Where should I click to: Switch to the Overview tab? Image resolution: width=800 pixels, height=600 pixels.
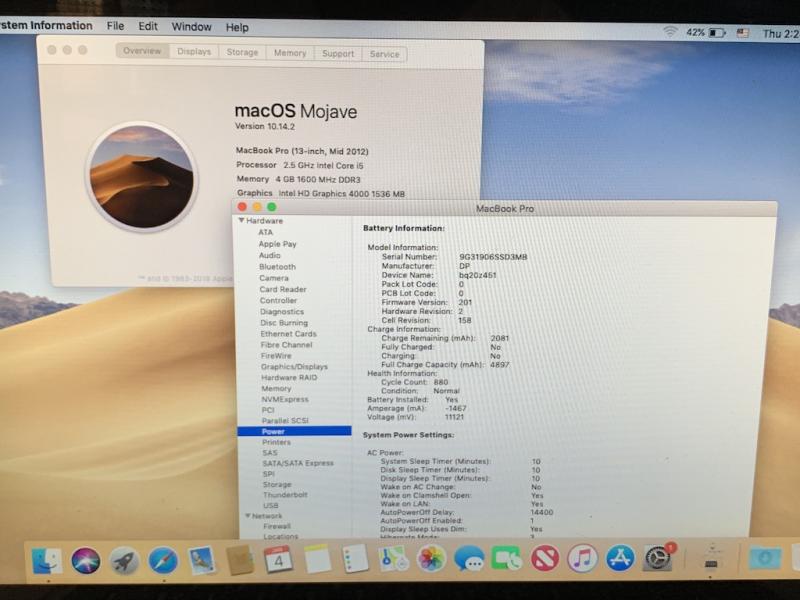[x=142, y=51]
